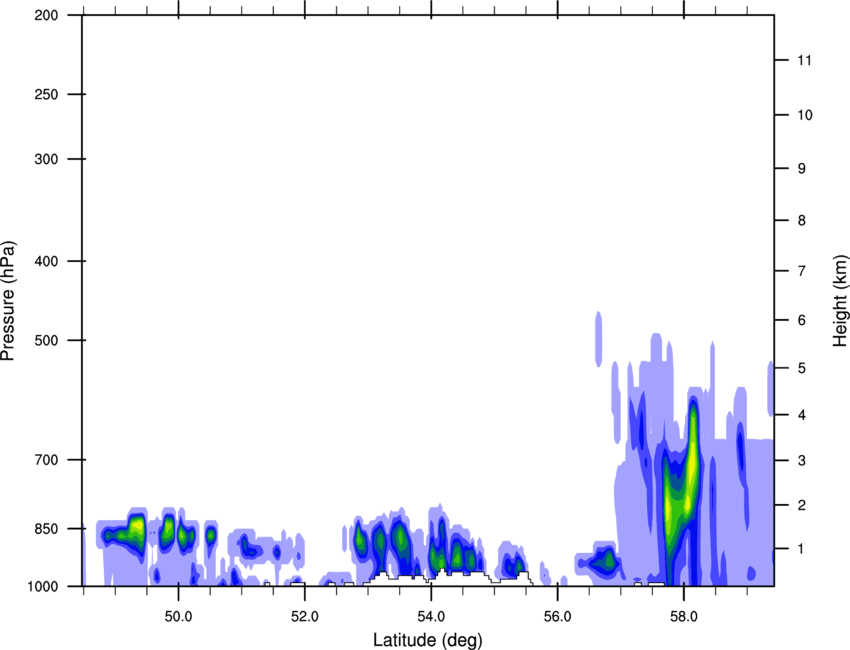Viewport: 850px width, 650px height.
Task: Click the 54.0 latitude tick label
Action: click(x=432, y=617)
